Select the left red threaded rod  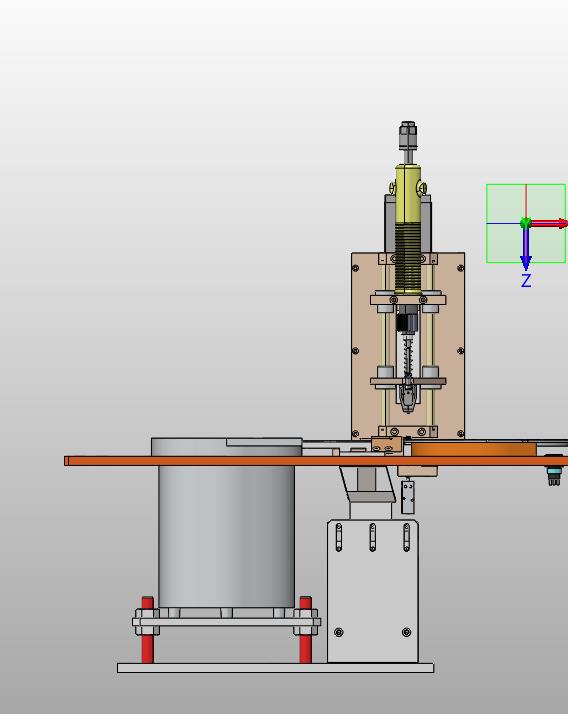click(148, 630)
